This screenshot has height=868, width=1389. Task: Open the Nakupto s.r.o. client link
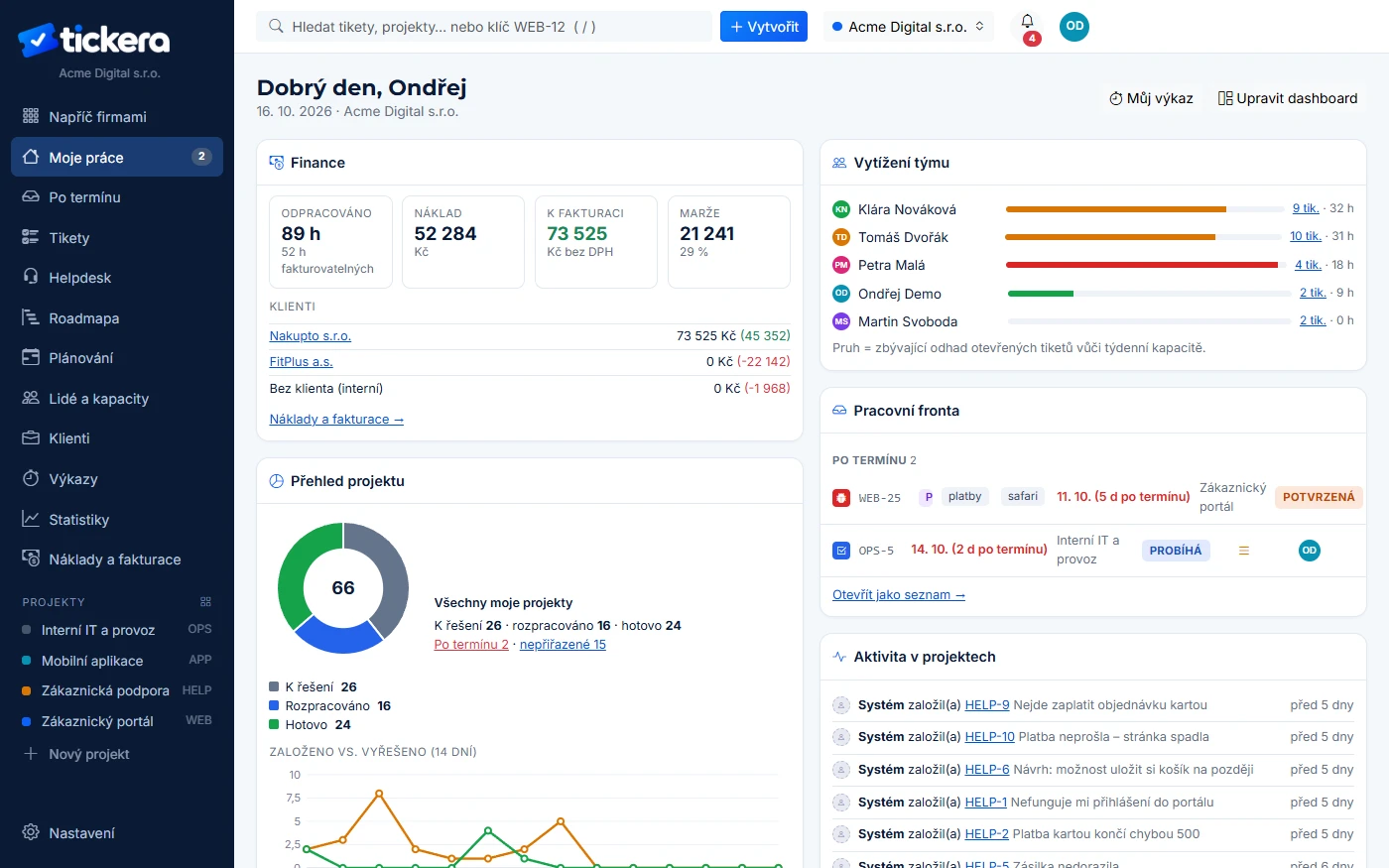point(311,336)
